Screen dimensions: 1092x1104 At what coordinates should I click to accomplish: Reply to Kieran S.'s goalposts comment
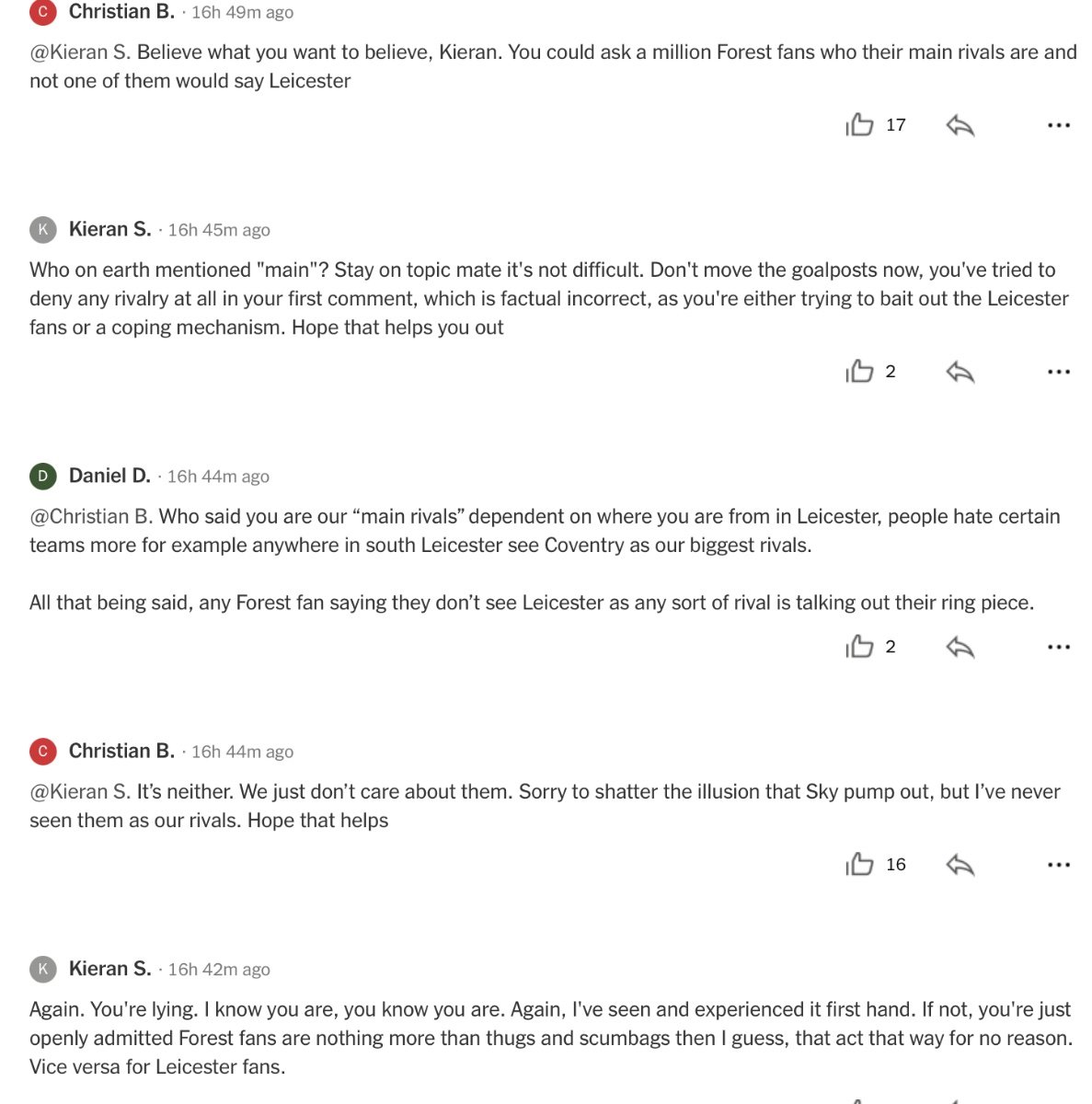coord(960,372)
